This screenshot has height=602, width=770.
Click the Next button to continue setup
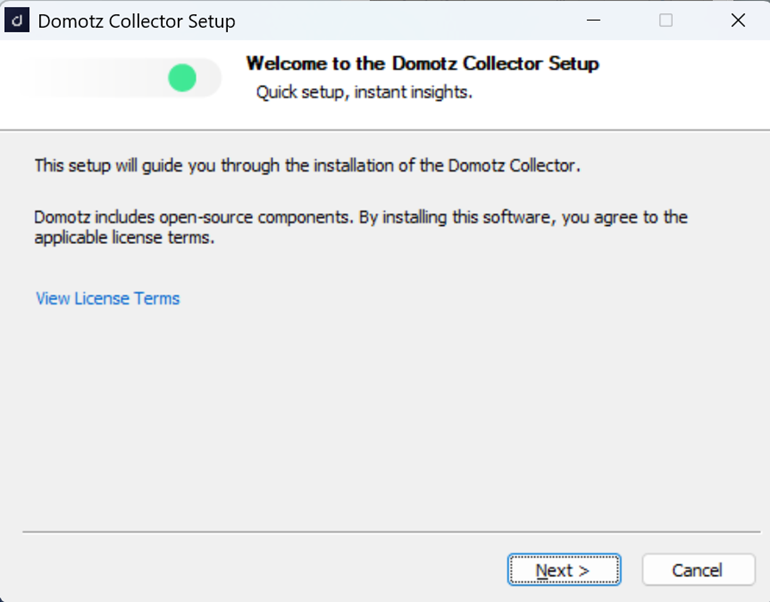[x=564, y=570]
